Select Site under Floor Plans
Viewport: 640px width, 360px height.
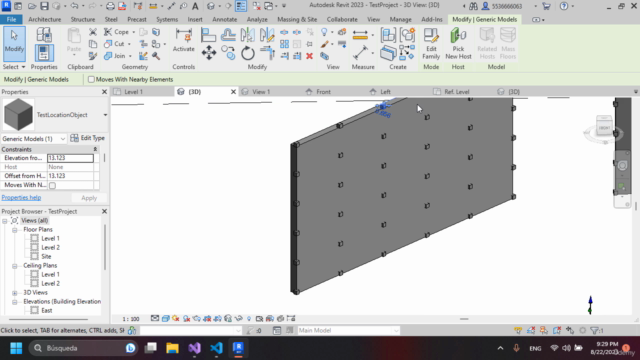coord(46,256)
